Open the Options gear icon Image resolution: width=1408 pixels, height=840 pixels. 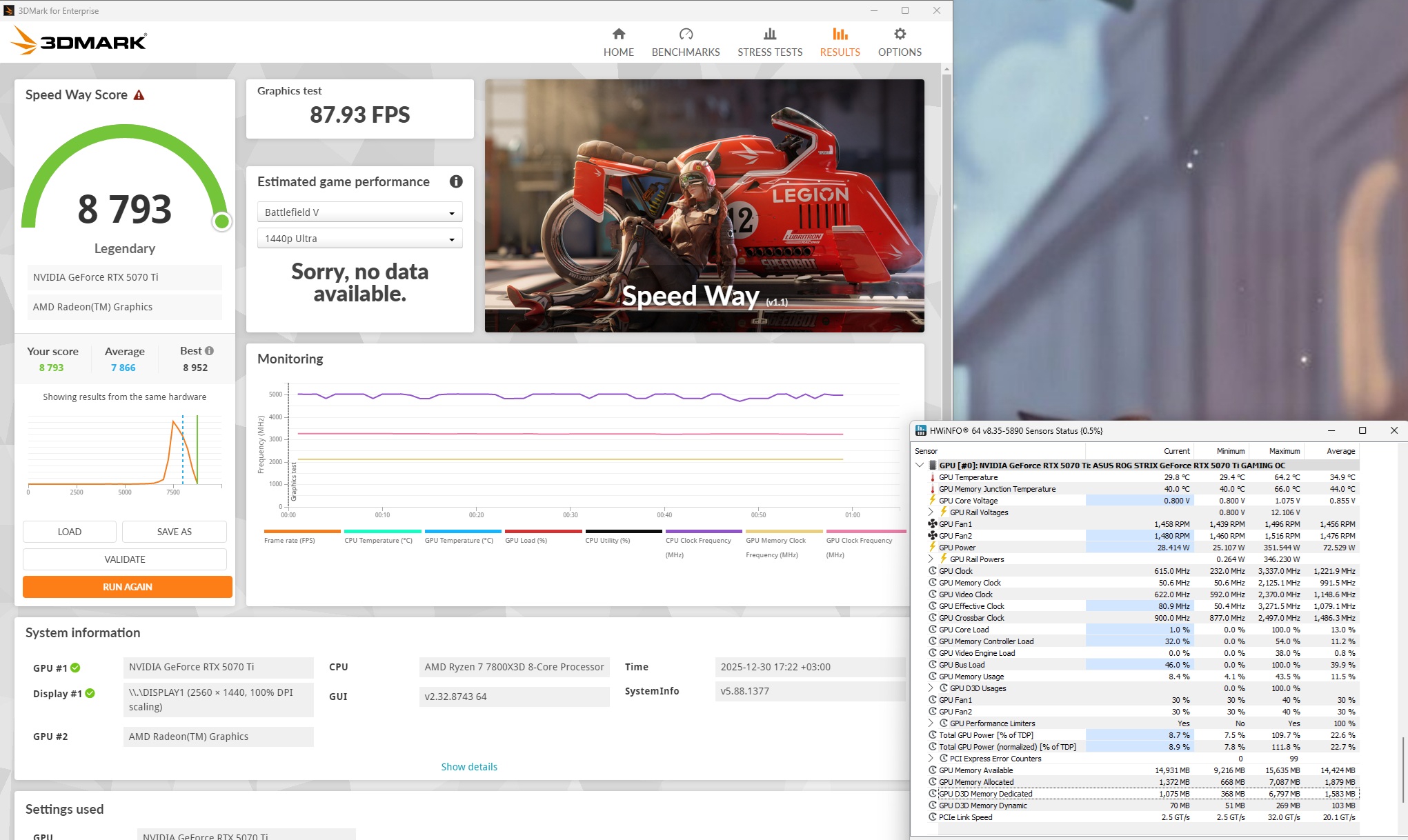coord(899,34)
